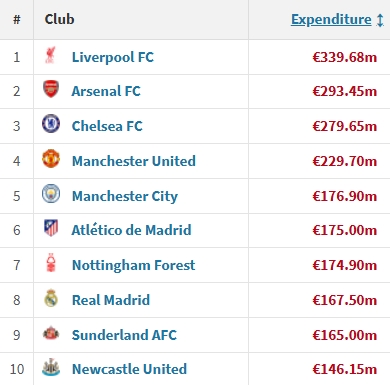Sort by the Expenditure column header
This screenshot has width=390, height=385.
click(x=331, y=19)
